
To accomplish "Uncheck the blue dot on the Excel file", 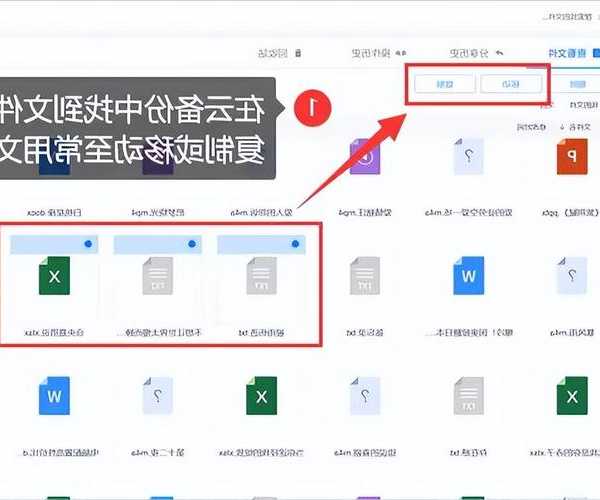I will coord(88,244).
